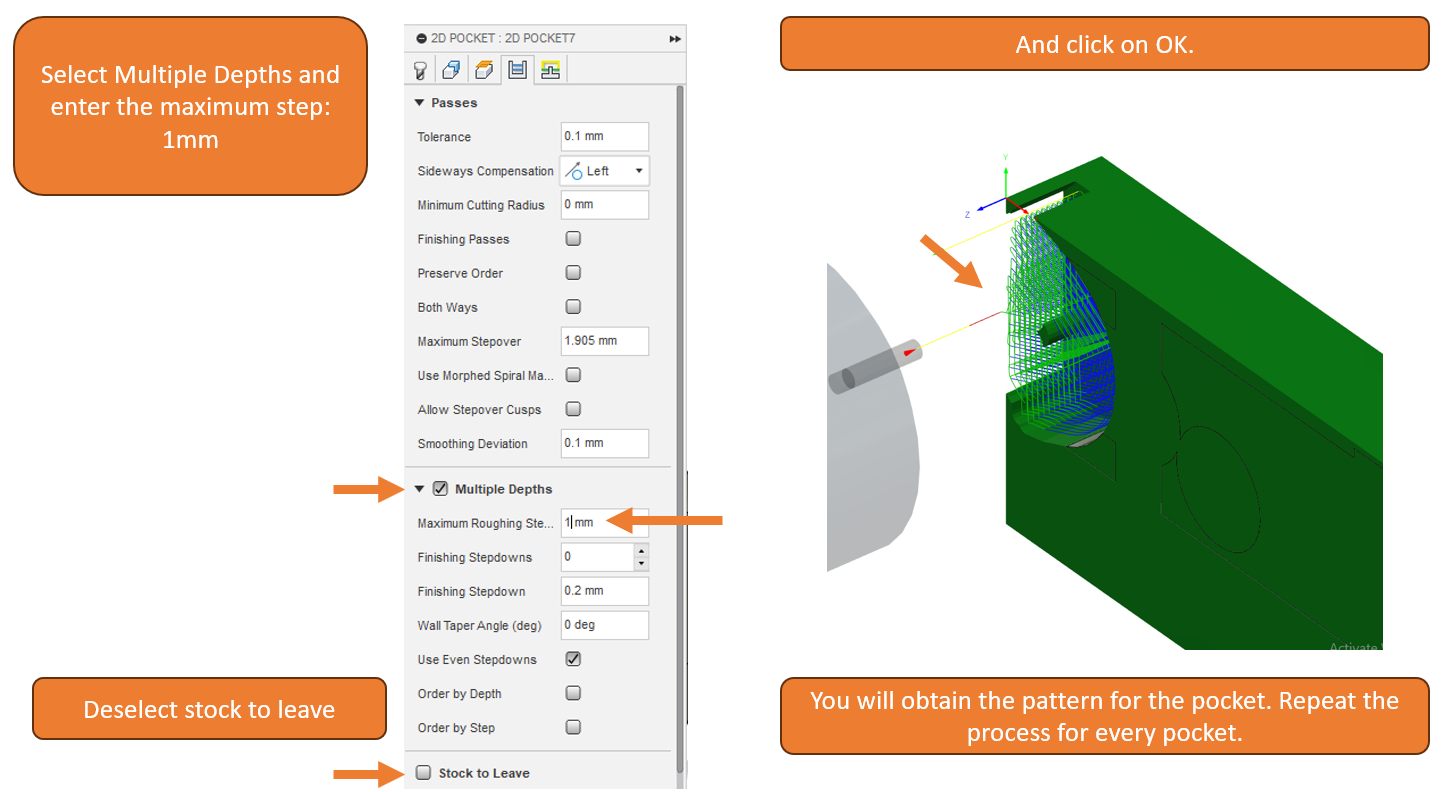The image size is (1442, 792).
Task: Collapse the Multiple Depths section triangle
Action: [x=420, y=489]
